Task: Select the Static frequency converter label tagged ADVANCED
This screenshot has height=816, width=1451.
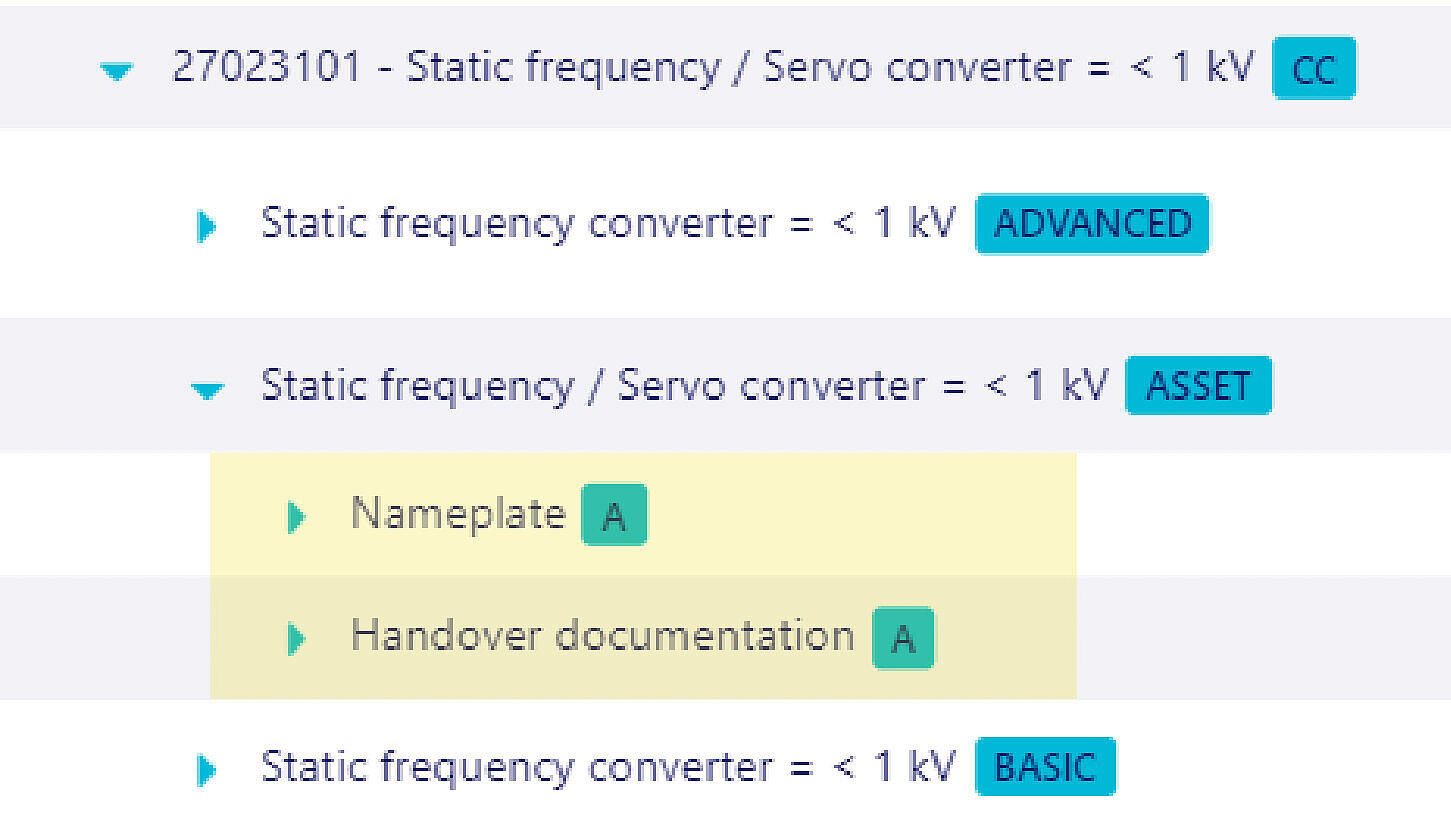Action: (608, 223)
